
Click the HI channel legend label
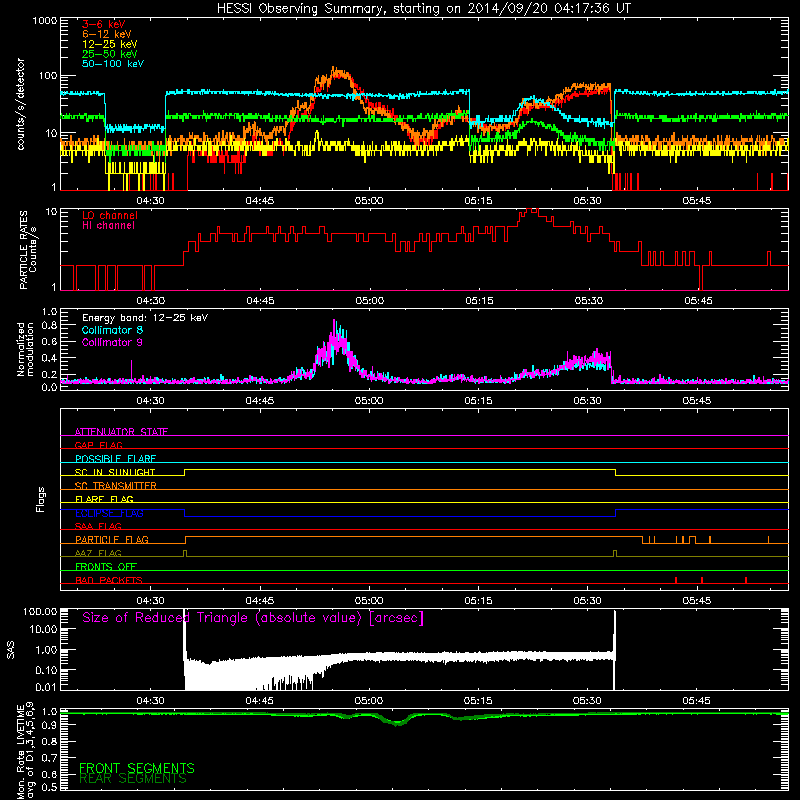[x=108, y=226]
